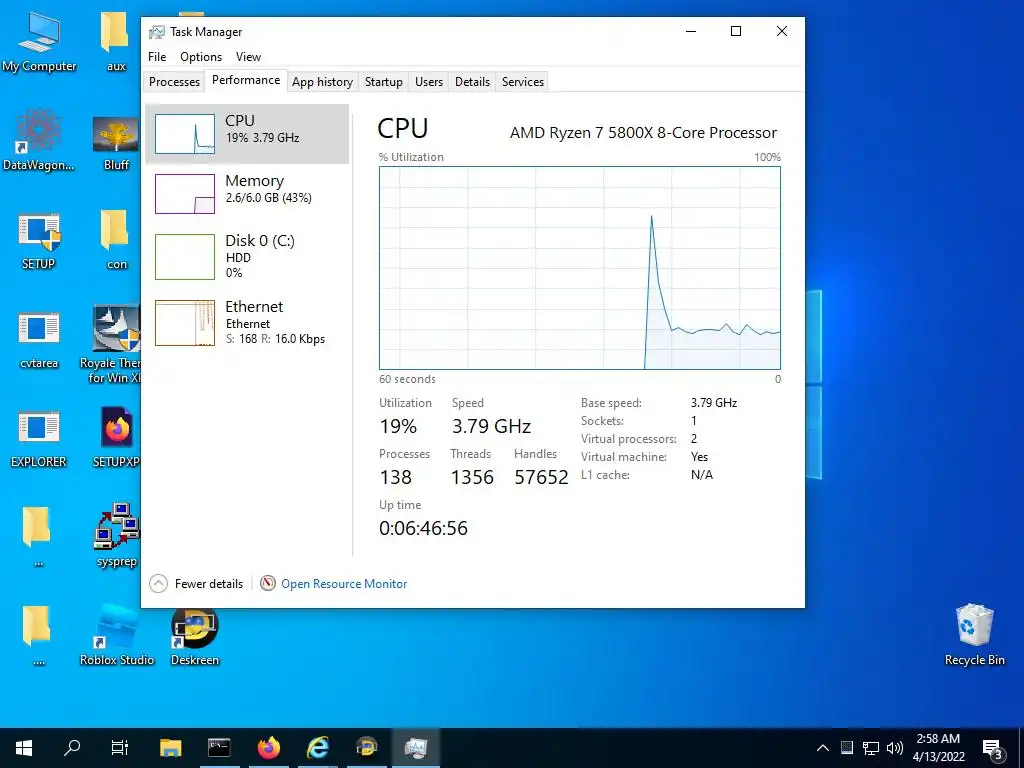
Task: Select the Memory performance entry
Action: (247, 193)
